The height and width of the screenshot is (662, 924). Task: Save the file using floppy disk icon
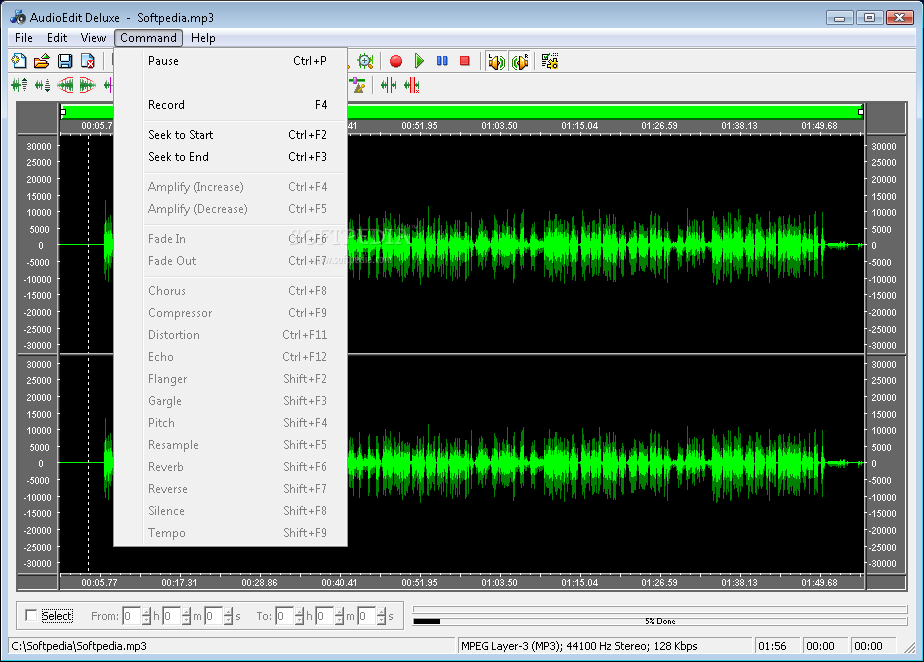65,62
